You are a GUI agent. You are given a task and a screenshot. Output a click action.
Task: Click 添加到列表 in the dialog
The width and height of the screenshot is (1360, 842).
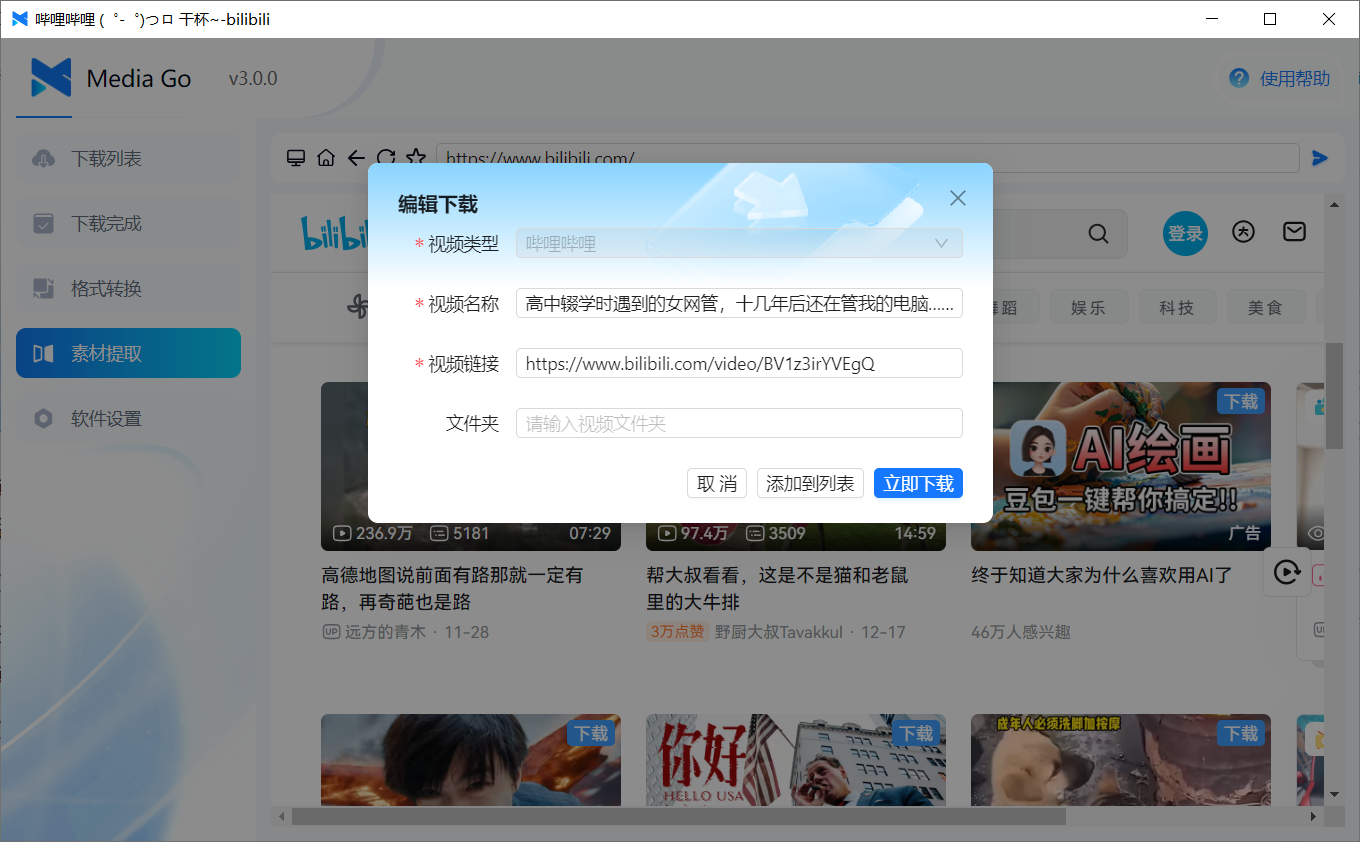[x=810, y=483]
